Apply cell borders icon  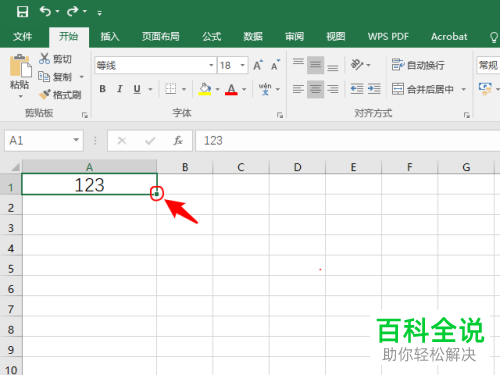point(171,89)
